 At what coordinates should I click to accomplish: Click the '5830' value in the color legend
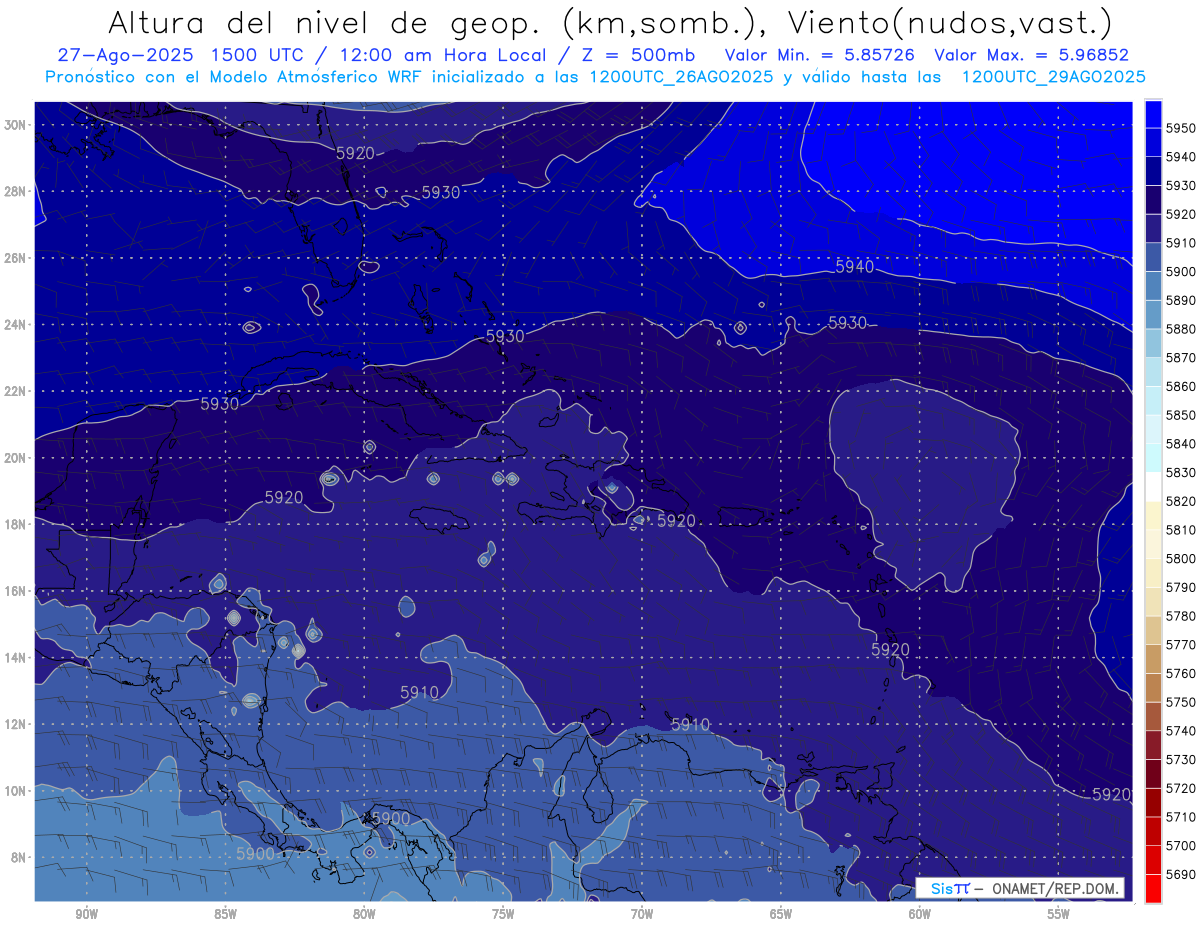click(1181, 472)
